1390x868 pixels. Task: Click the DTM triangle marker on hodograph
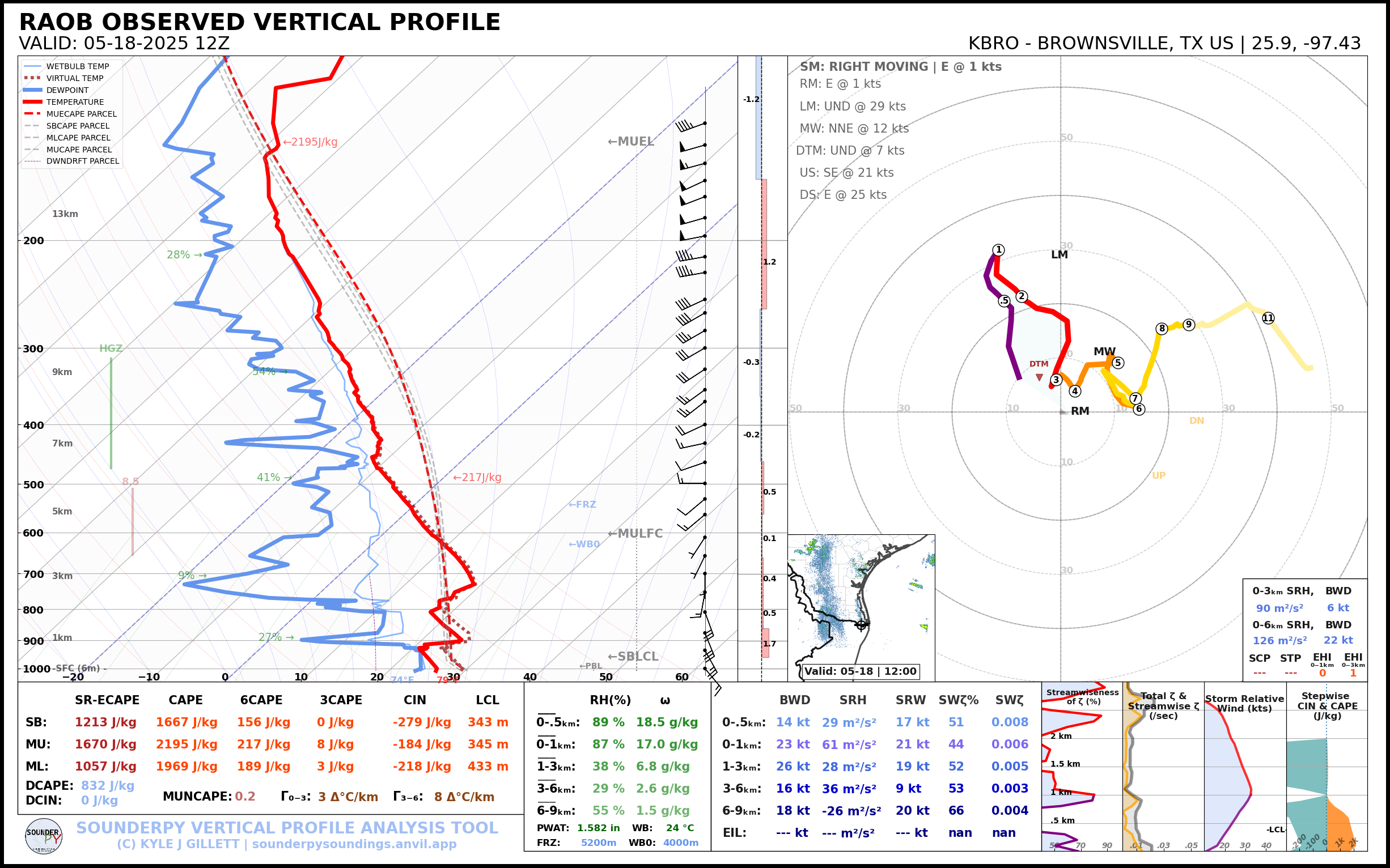tap(1039, 377)
